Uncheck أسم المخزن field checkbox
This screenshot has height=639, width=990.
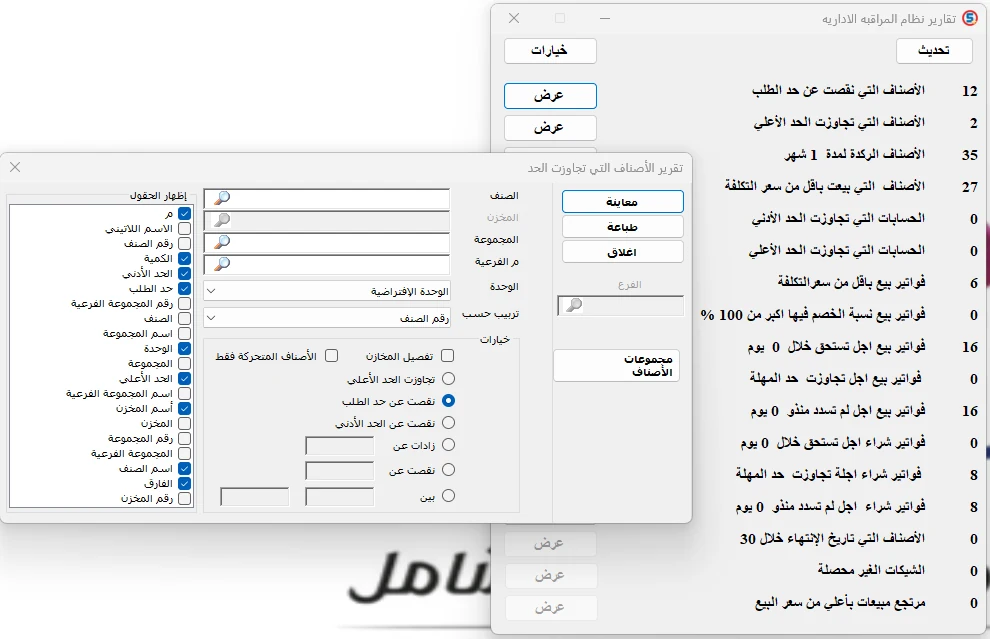[x=184, y=409]
